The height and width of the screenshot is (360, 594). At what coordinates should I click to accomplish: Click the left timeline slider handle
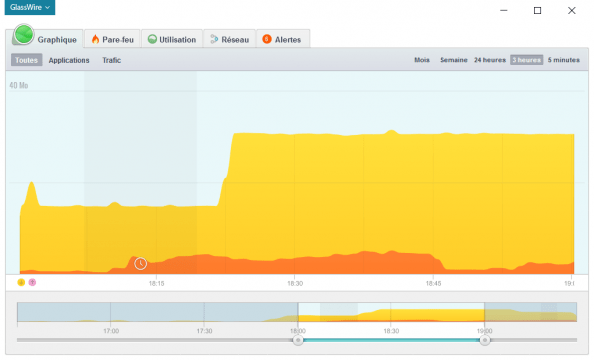tap(298, 340)
